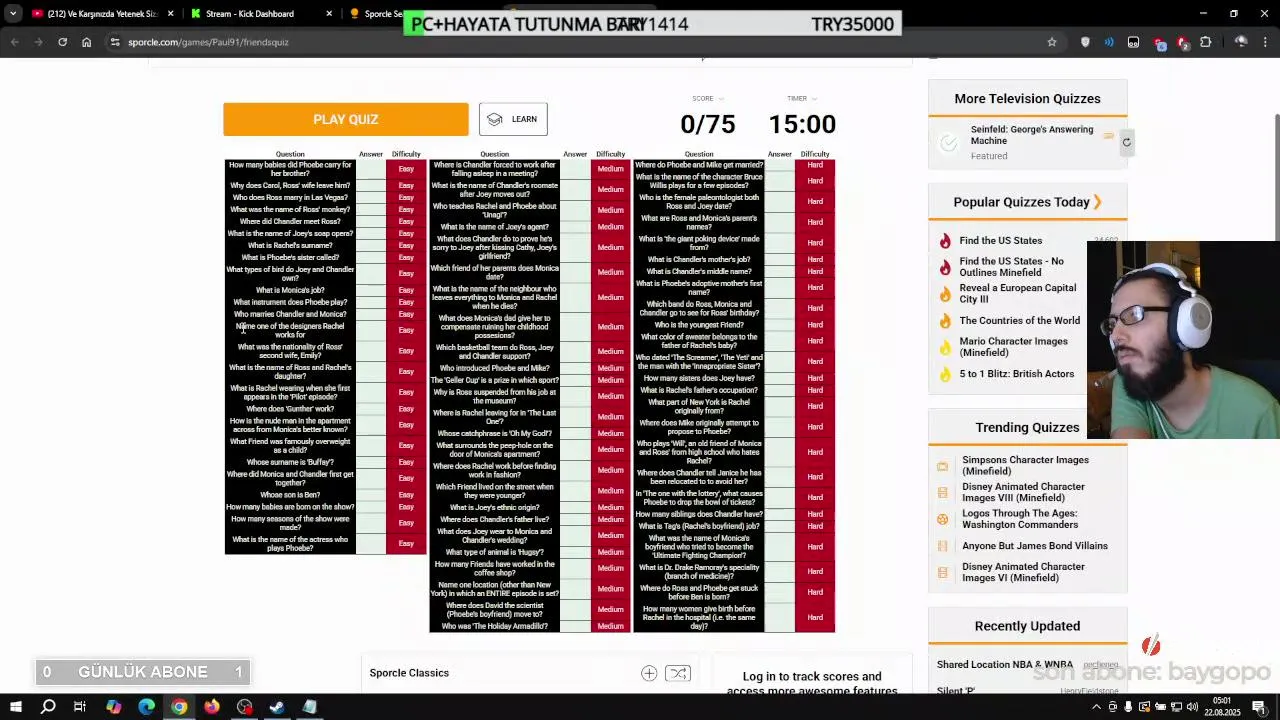Viewport: 1280px width, 720px height.
Task: Click 'Where does Gunther work?' question cell
Action: (x=290, y=409)
